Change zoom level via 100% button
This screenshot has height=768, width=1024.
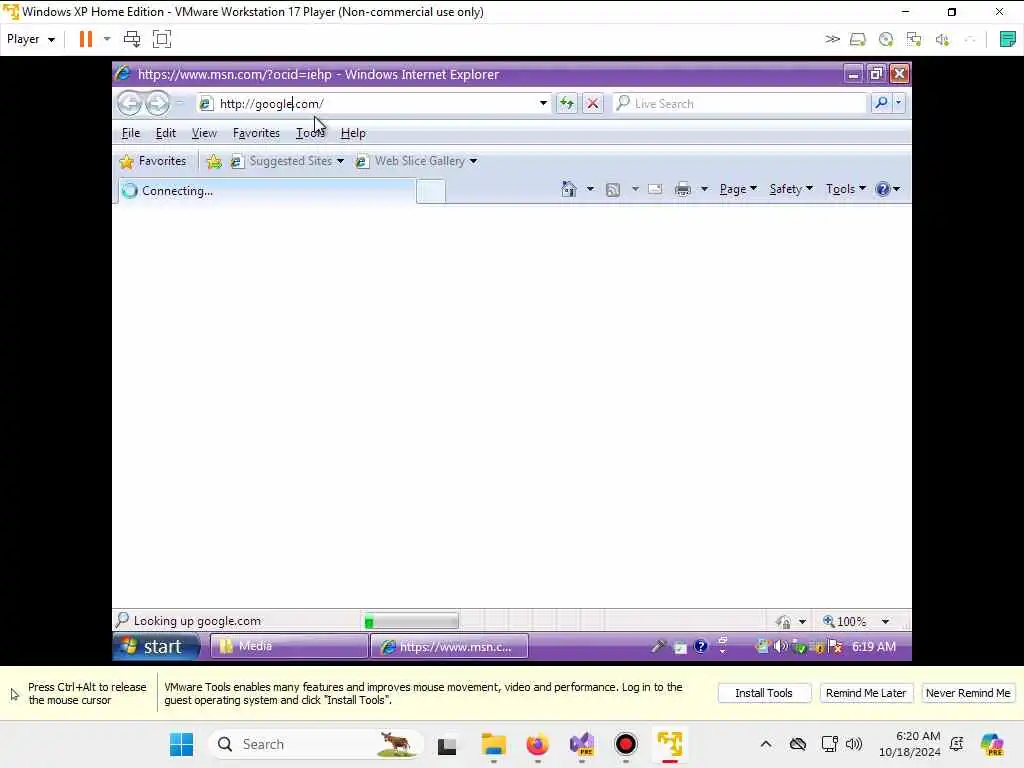click(x=845, y=622)
